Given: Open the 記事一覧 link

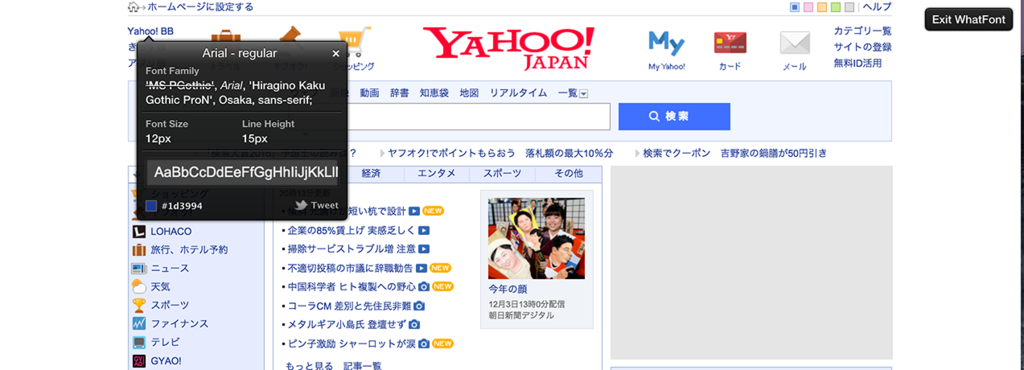Looking at the screenshot, I should click(362, 365).
